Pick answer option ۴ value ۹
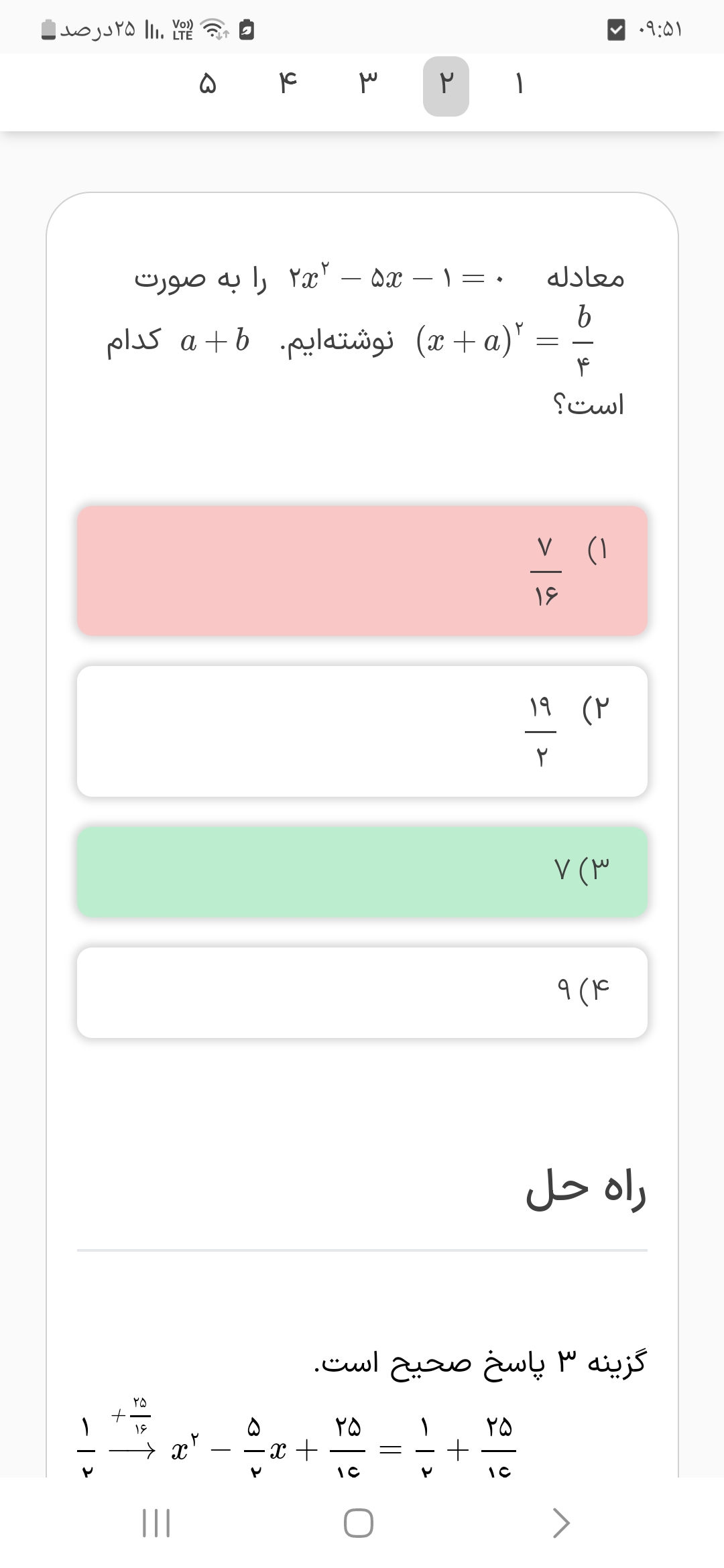 pos(362,992)
